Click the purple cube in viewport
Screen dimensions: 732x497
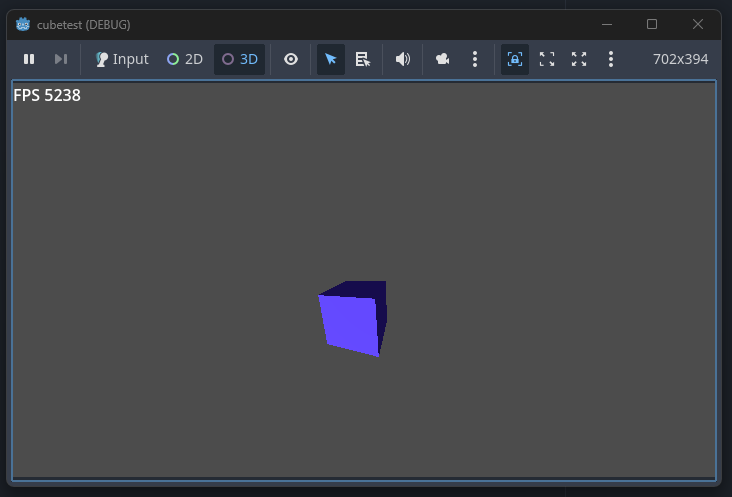pos(352,319)
